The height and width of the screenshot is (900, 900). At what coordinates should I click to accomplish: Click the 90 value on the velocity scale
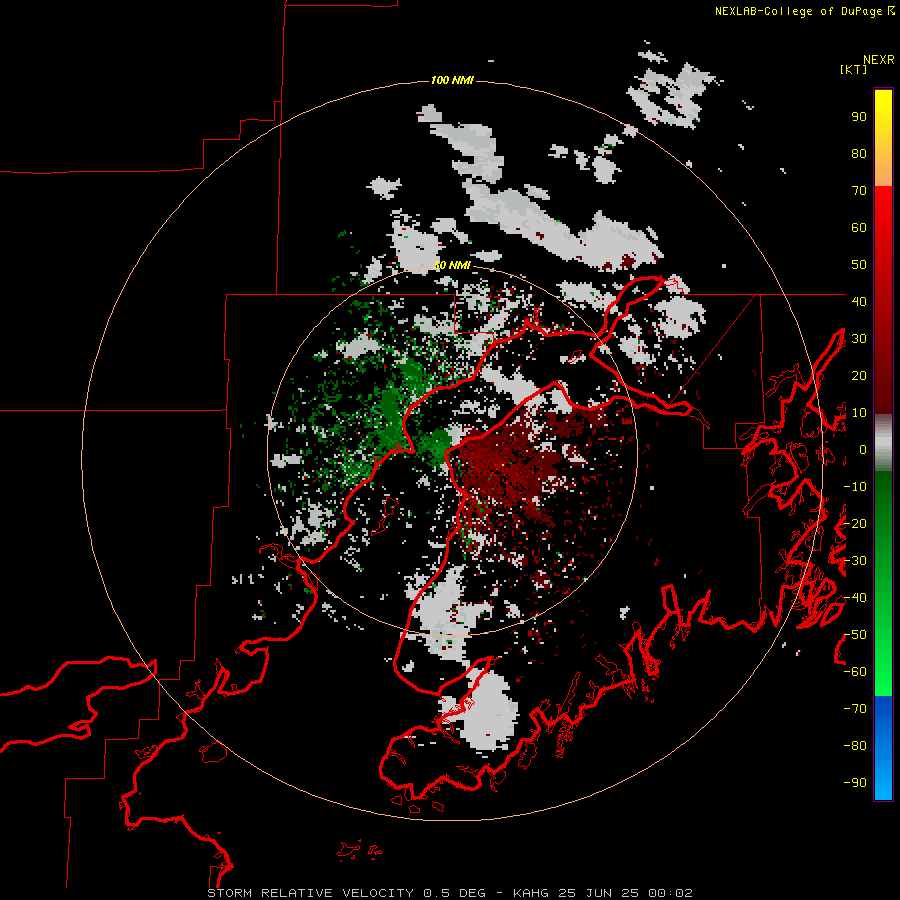[x=859, y=117]
